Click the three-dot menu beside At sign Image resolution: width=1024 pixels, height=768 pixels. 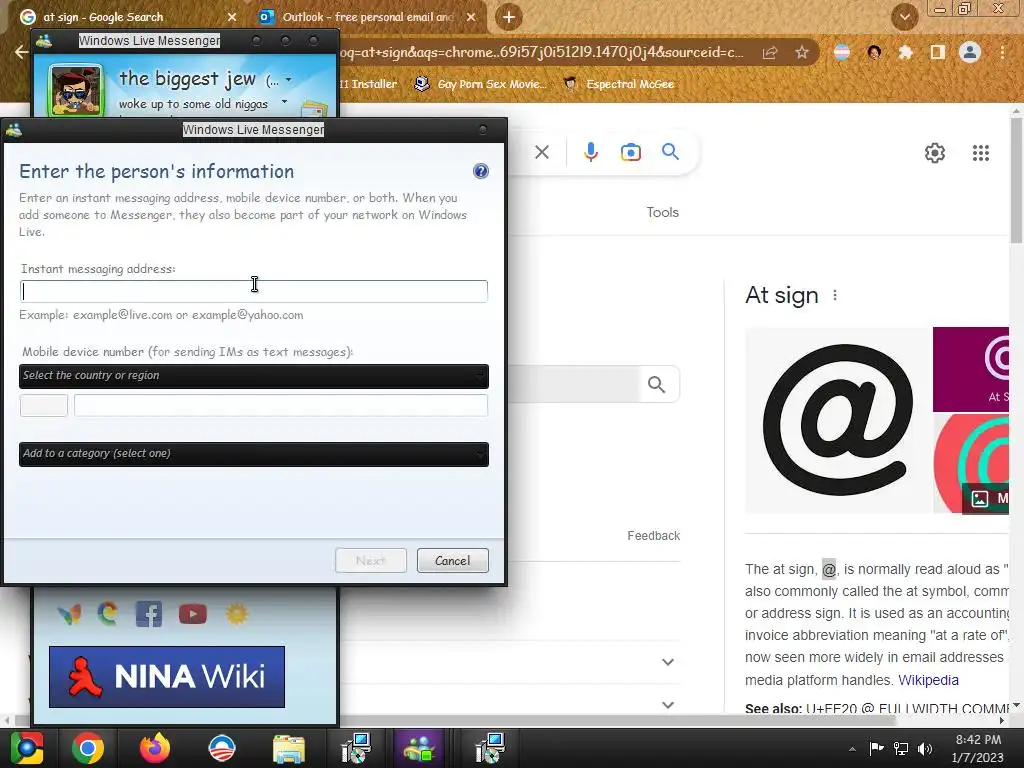(x=835, y=295)
